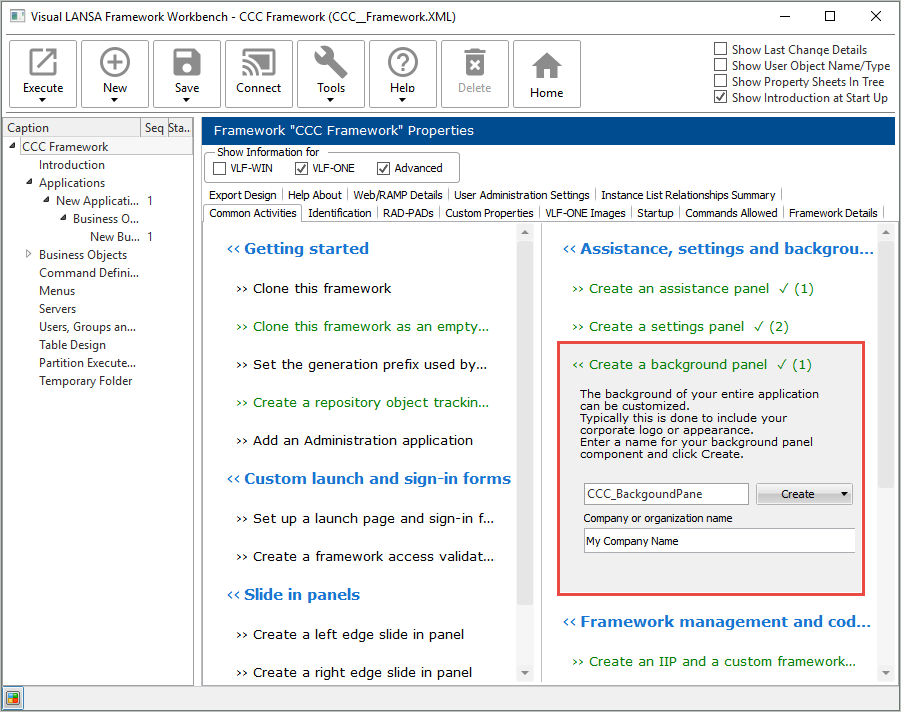Collapse the Applications tree node

(x=29, y=183)
